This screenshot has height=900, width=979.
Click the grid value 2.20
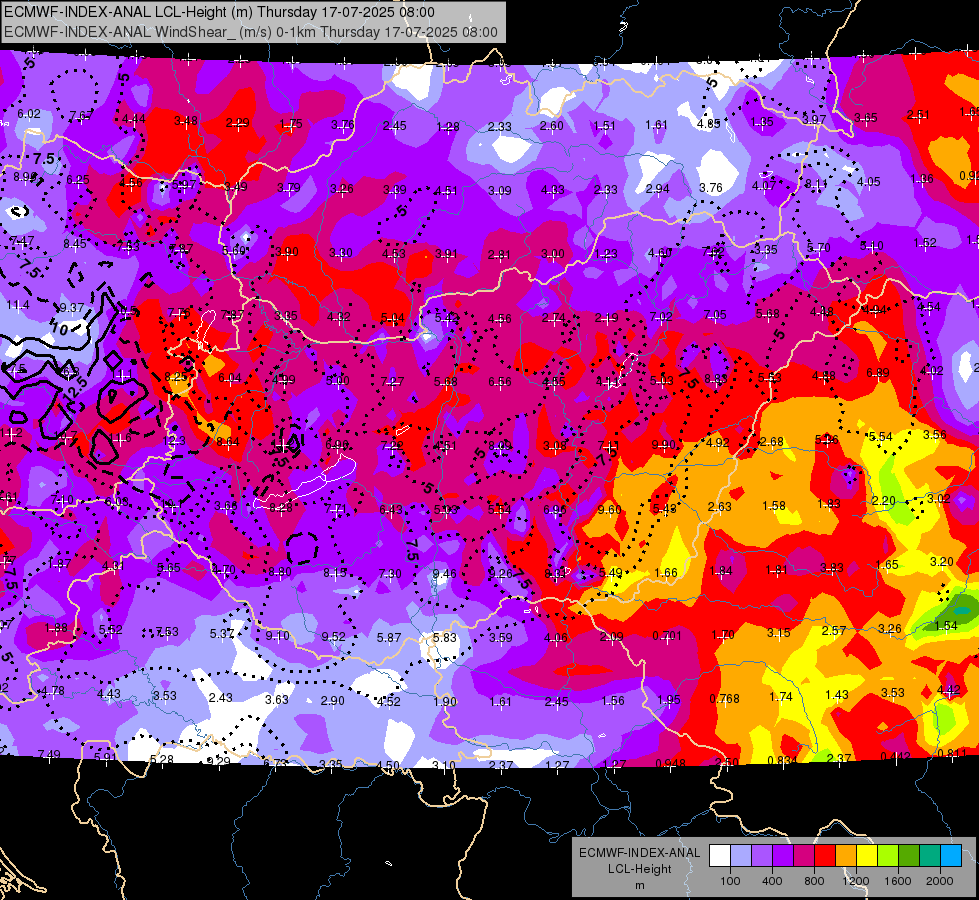pos(883,501)
